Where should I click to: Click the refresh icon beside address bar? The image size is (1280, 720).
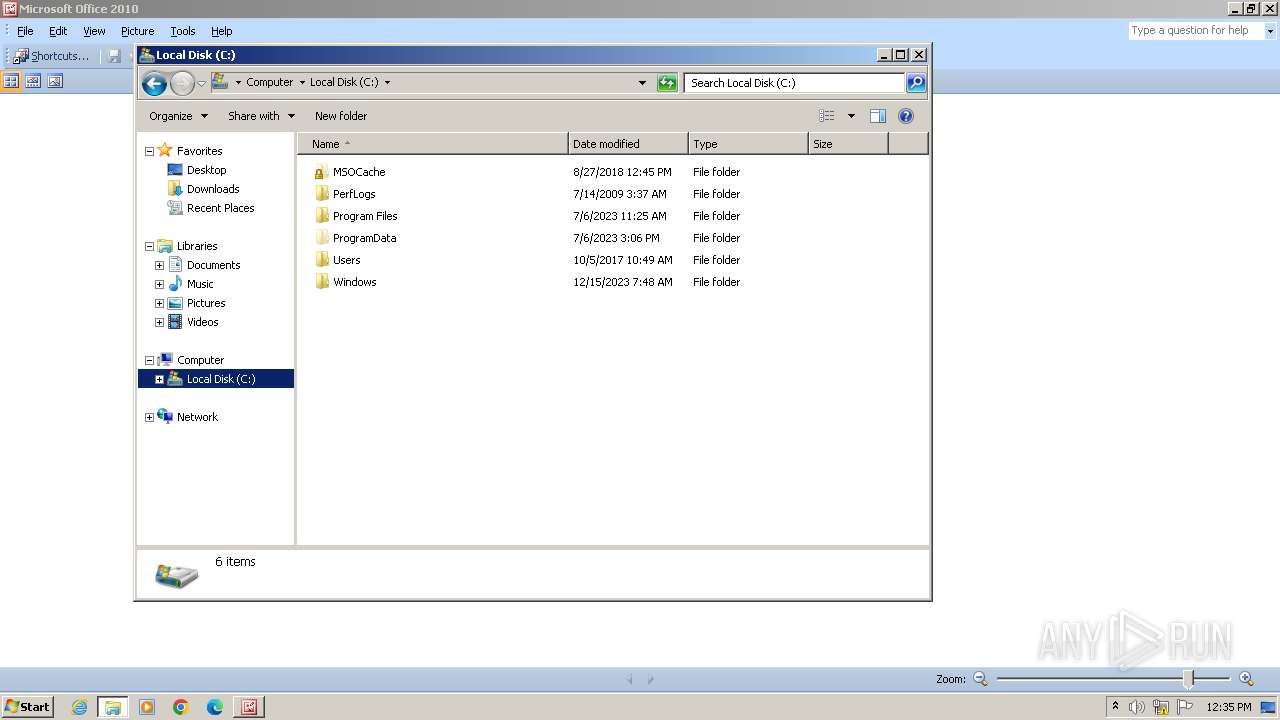[x=667, y=83]
